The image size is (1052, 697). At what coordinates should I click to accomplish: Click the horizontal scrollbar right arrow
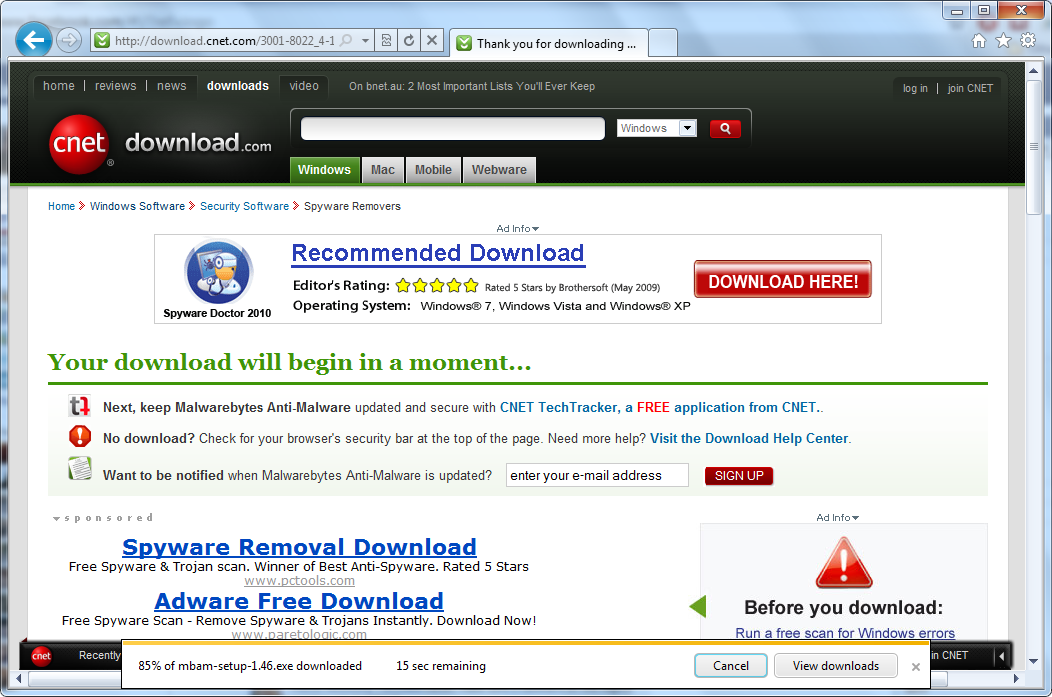pos(1016,679)
